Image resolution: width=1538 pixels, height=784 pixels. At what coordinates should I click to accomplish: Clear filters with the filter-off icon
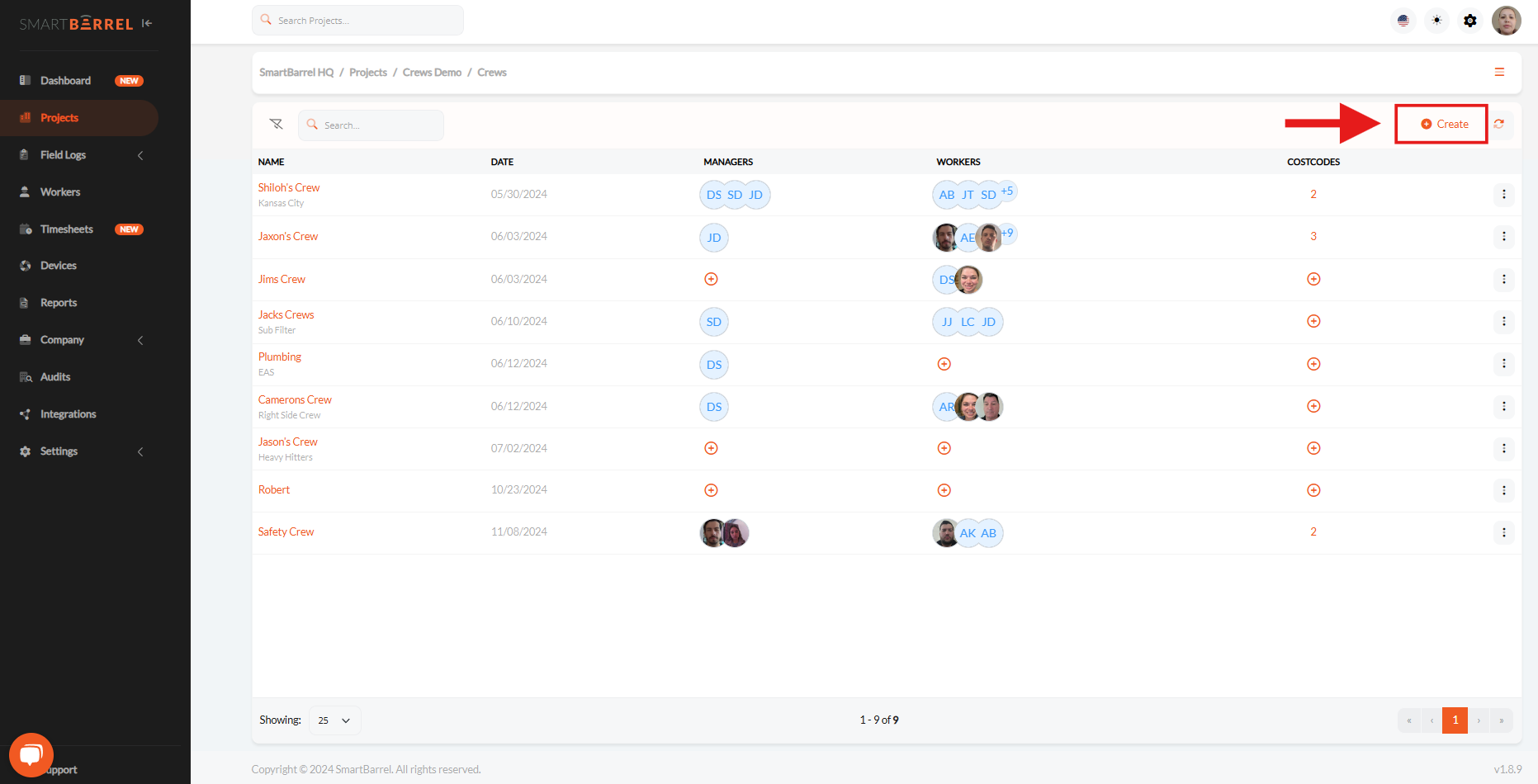coord(277,125)
